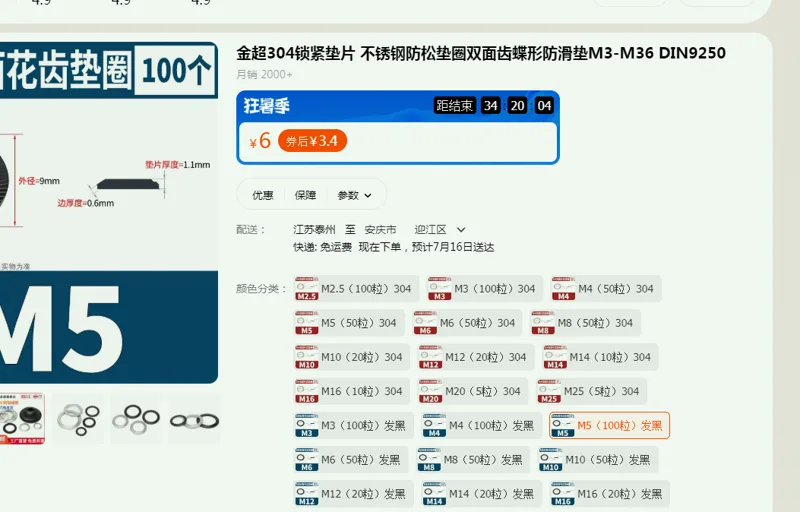This screenshot has height=512, width=800.
Task: Click the 快递: 免运费 shipping text
Action: [x=322, y=247]
